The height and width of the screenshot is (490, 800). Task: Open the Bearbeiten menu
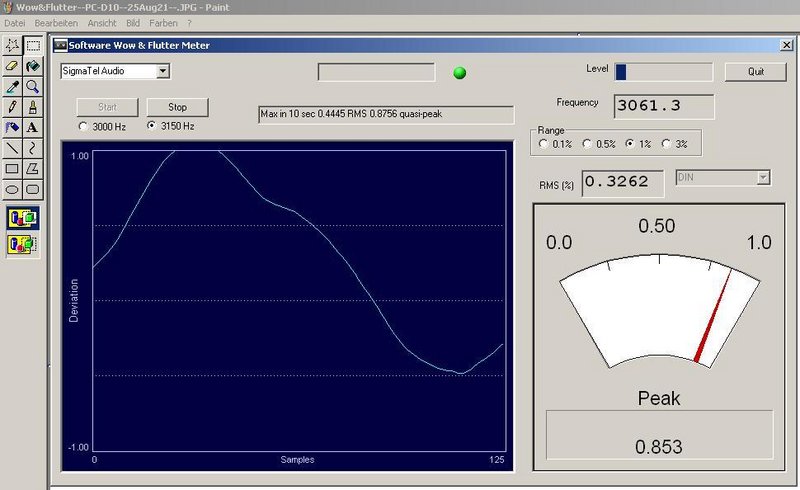[56, 23]
